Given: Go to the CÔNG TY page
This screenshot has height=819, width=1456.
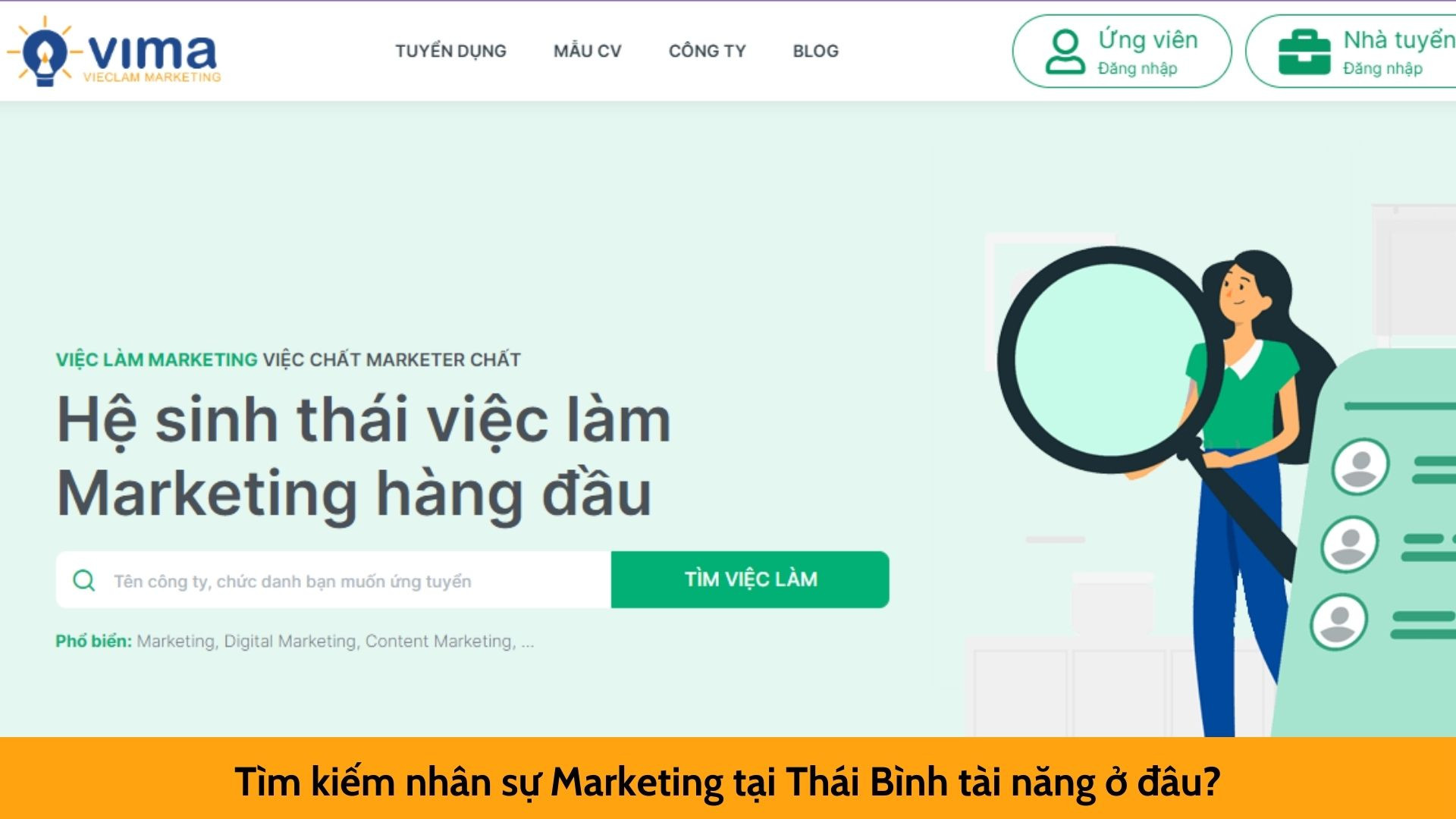Looking at the screenshot, I should pyautogui.click(x=708, y=51).
